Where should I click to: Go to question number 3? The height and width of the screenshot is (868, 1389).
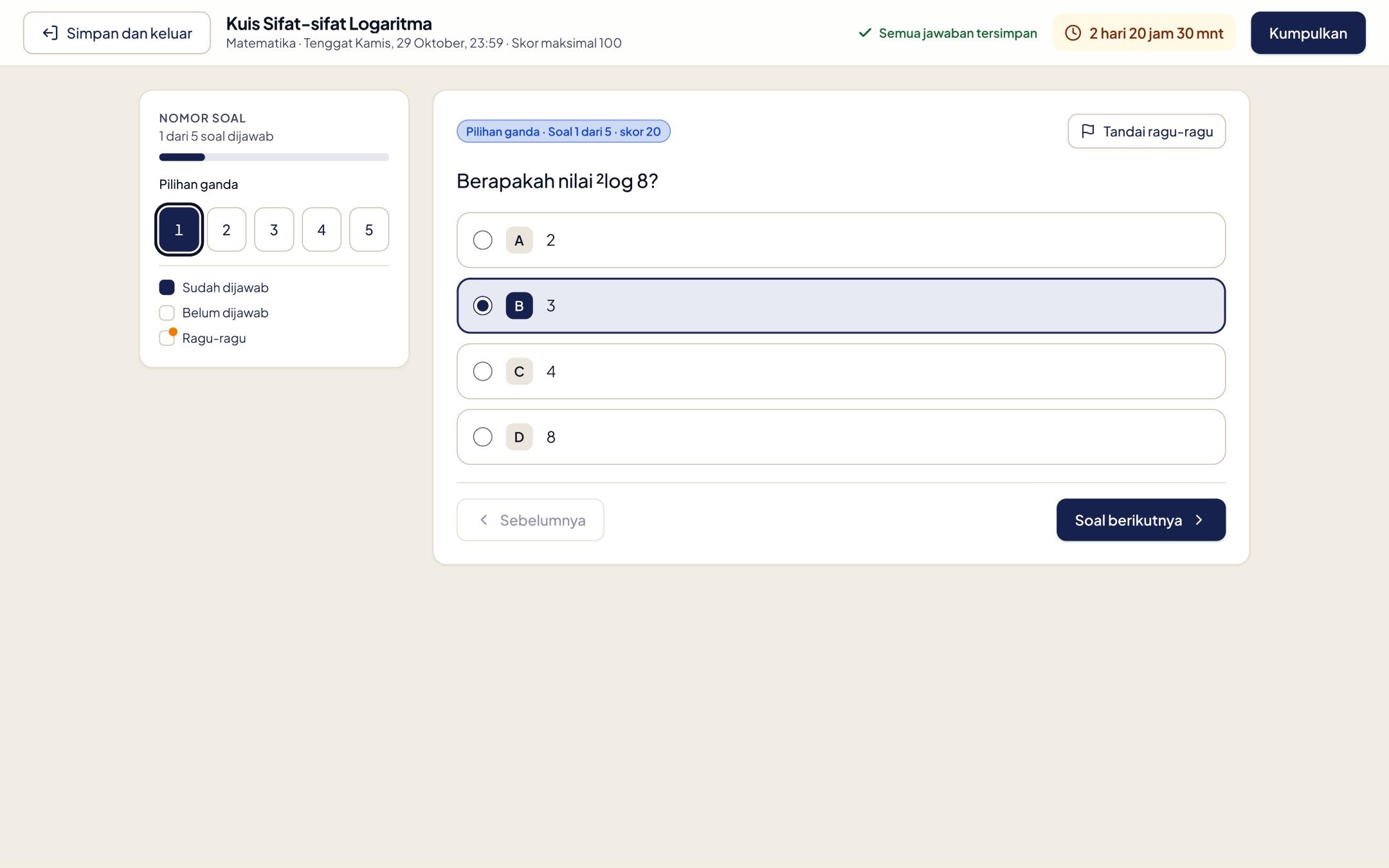[x=274, y=230]
